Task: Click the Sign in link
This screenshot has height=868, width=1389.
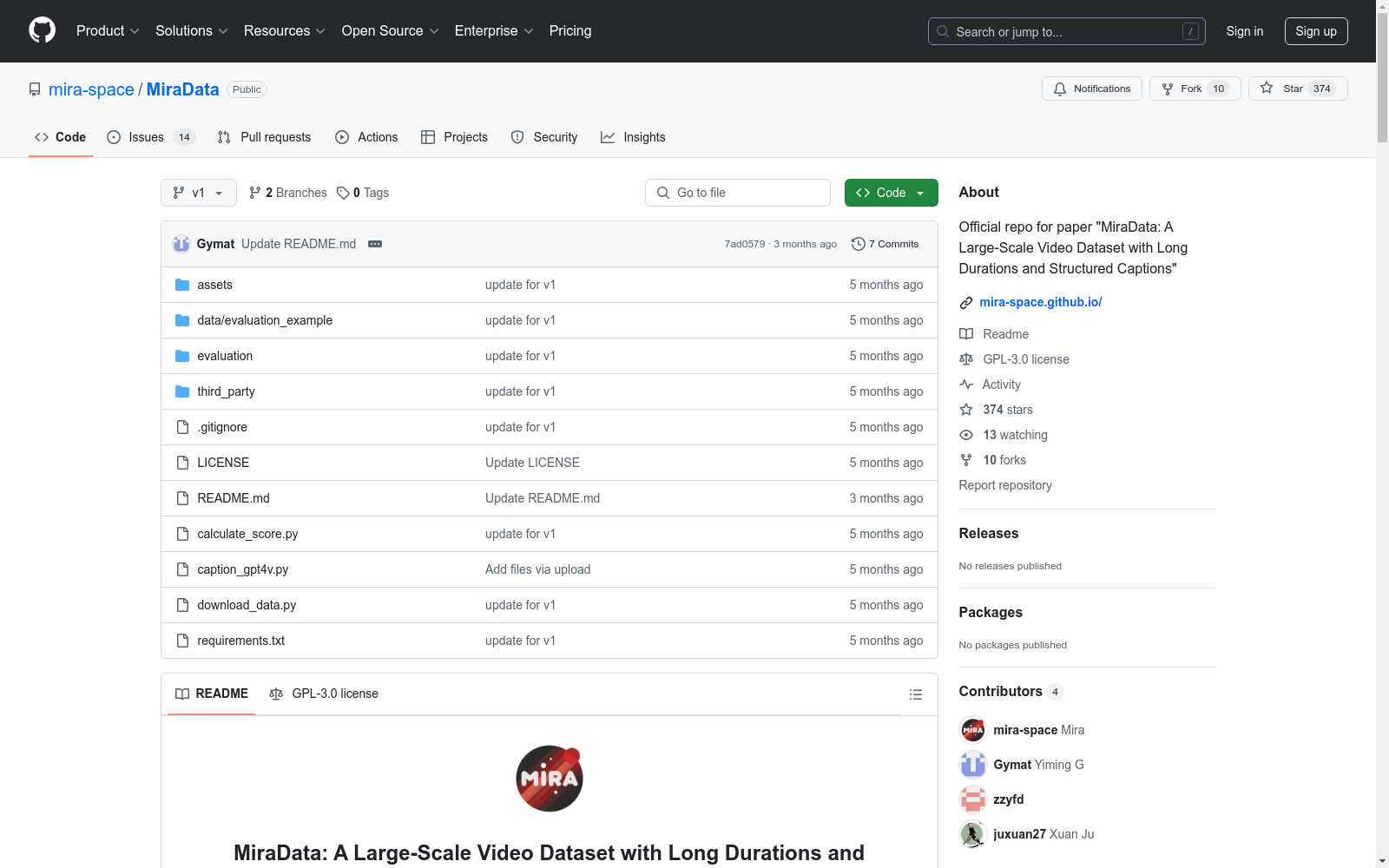Action: point(1245,31)
